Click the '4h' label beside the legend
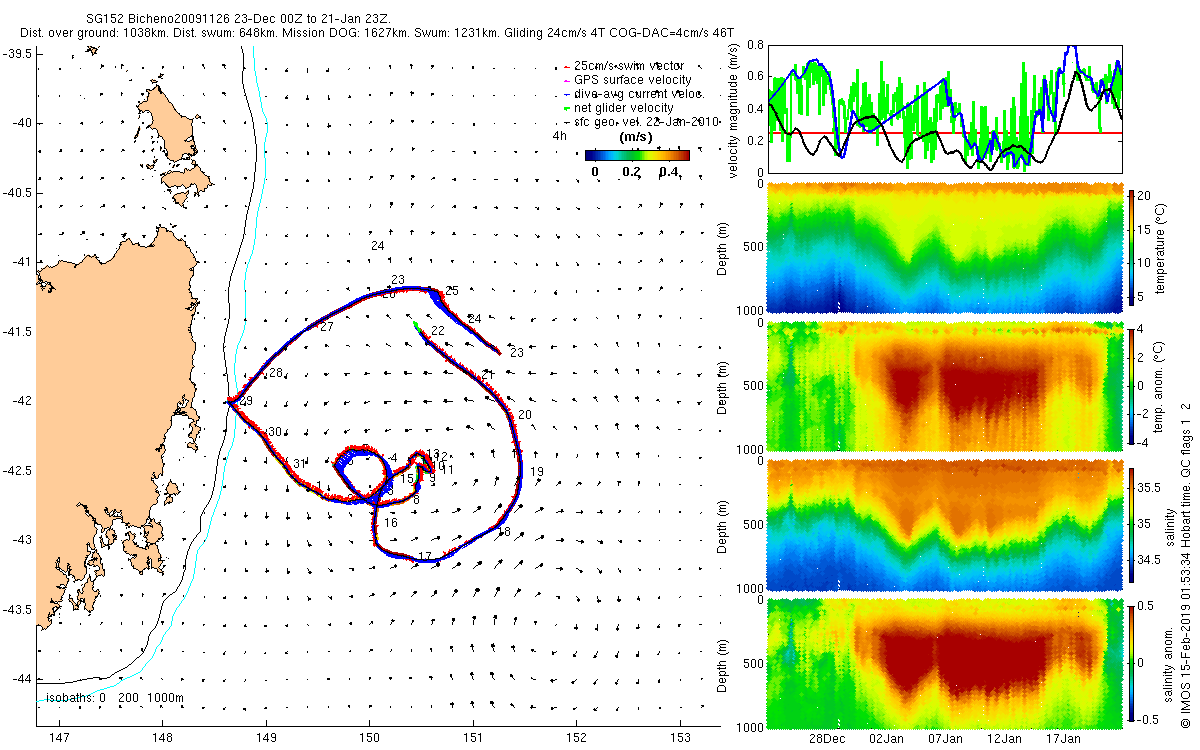This screenshot has height=750, width=1200. pos(558,134)
